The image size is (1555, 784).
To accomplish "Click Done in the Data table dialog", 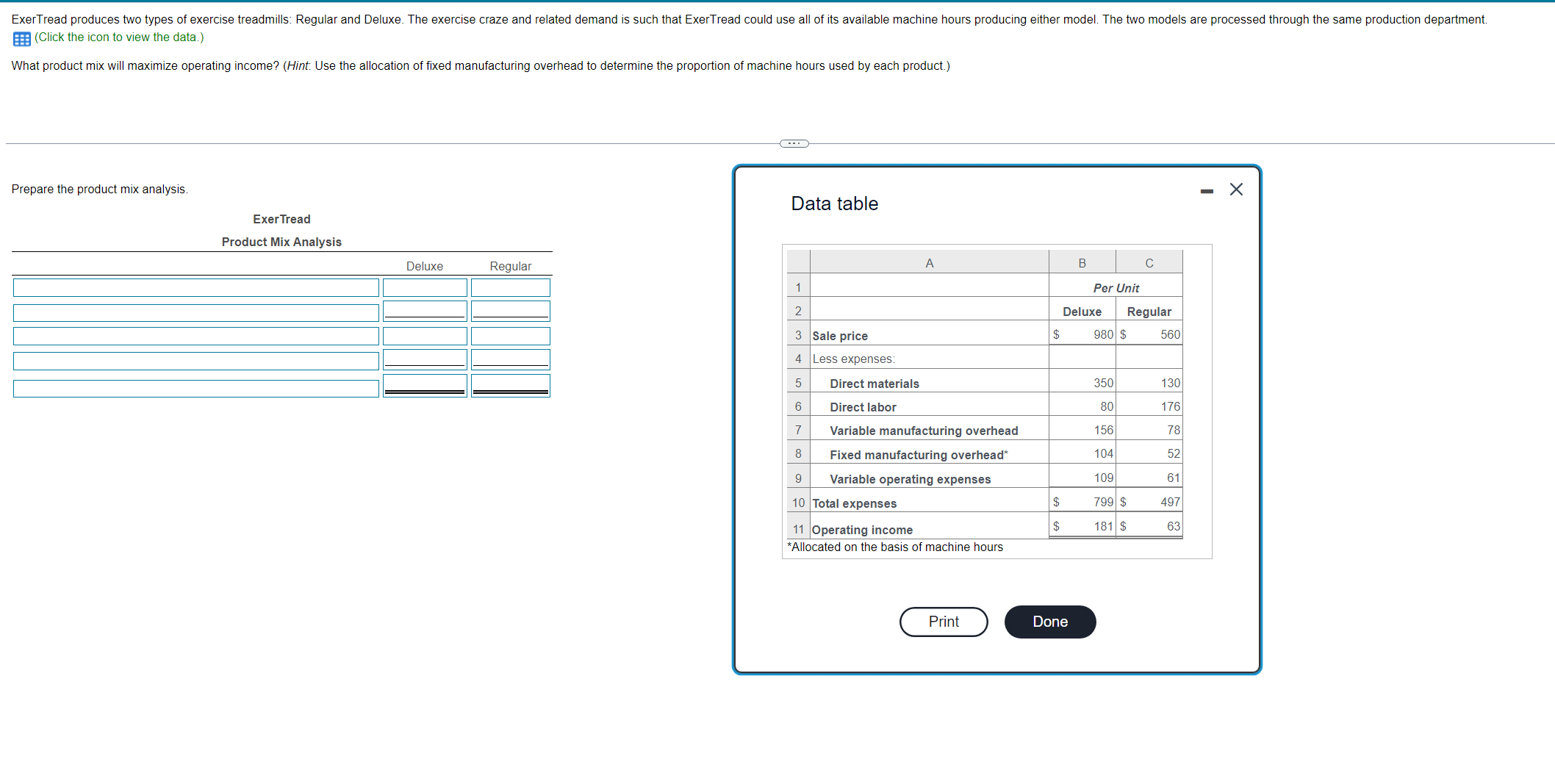I will pos(1050,622).
